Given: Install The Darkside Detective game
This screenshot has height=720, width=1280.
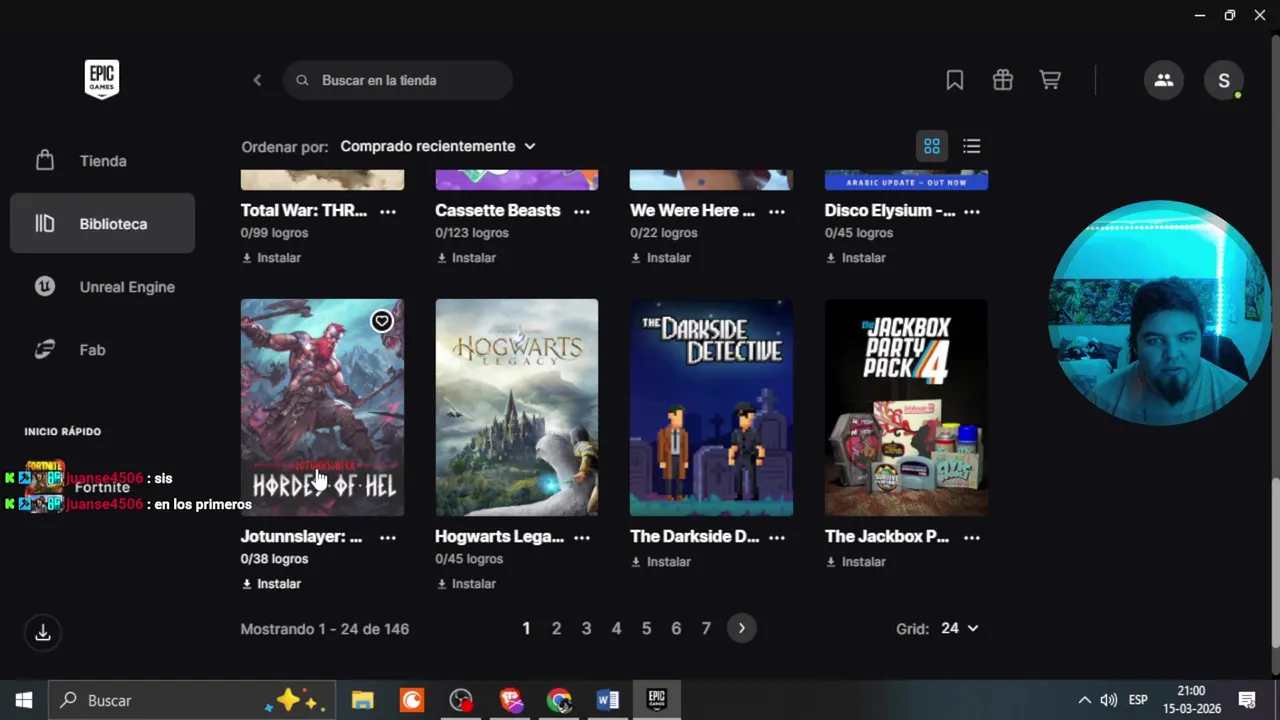Looking at the screenshot, I should [x=661, y=562].
